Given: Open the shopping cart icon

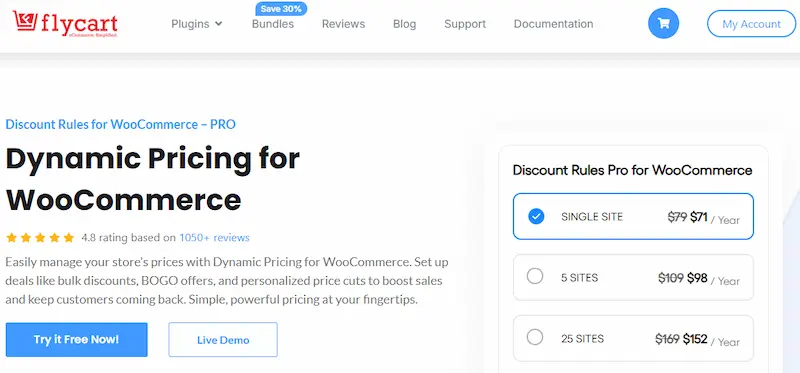Looking at the screenshot, I should coord(663,23).
